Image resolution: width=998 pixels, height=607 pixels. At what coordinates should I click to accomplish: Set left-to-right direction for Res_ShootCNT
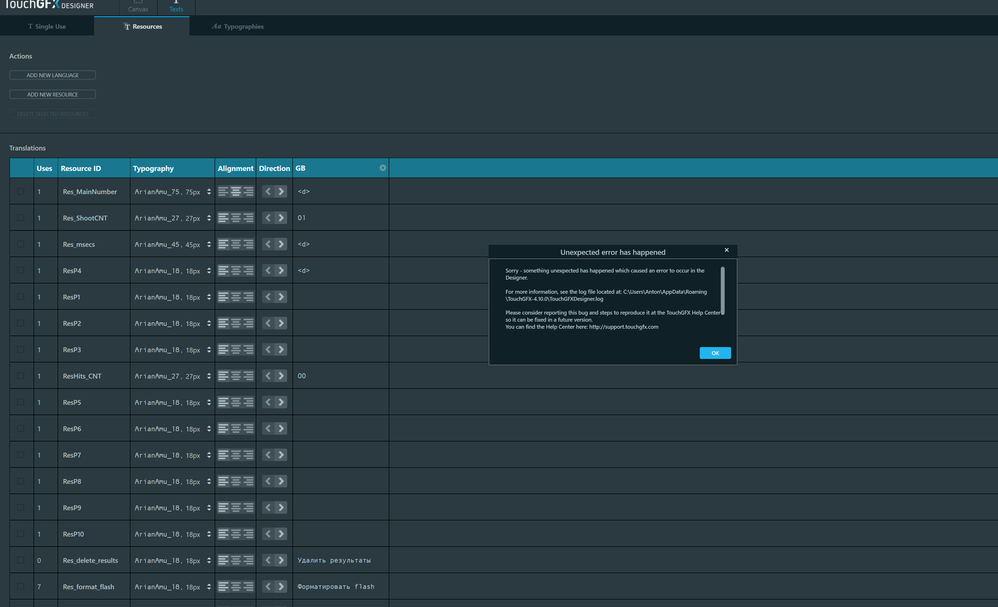point(281,218)
